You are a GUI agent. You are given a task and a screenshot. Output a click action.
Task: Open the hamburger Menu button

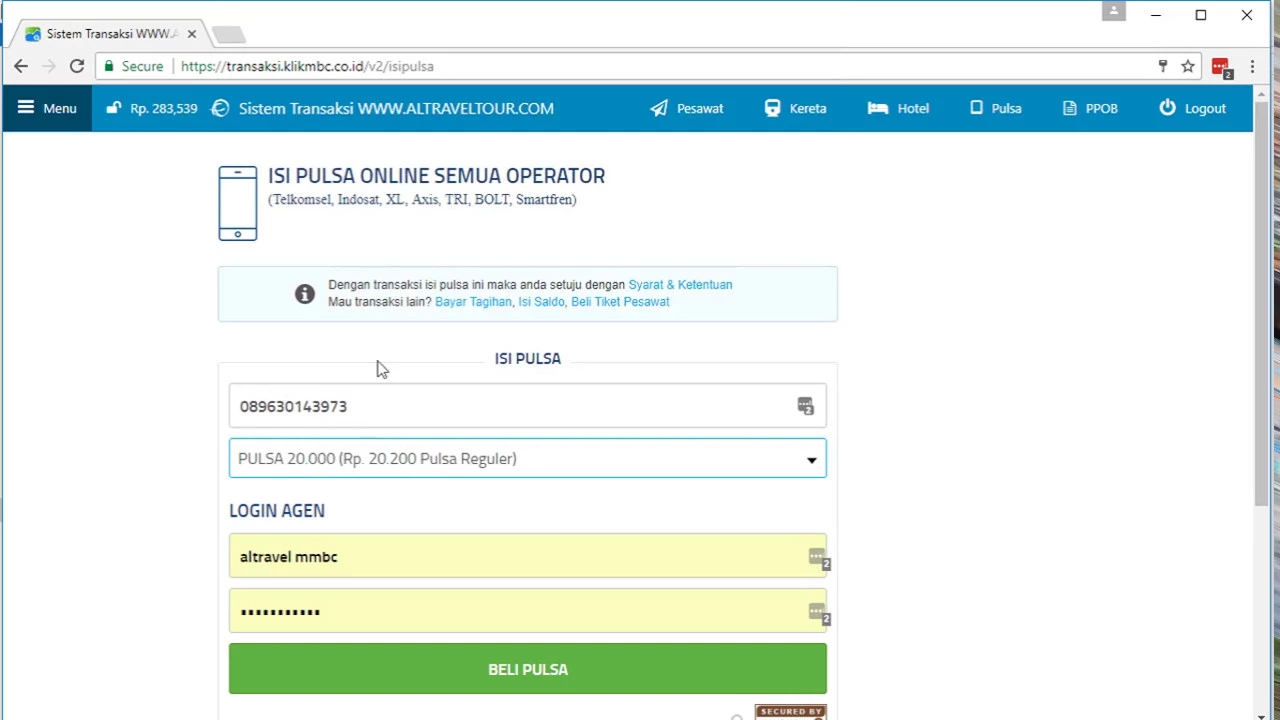47,108
